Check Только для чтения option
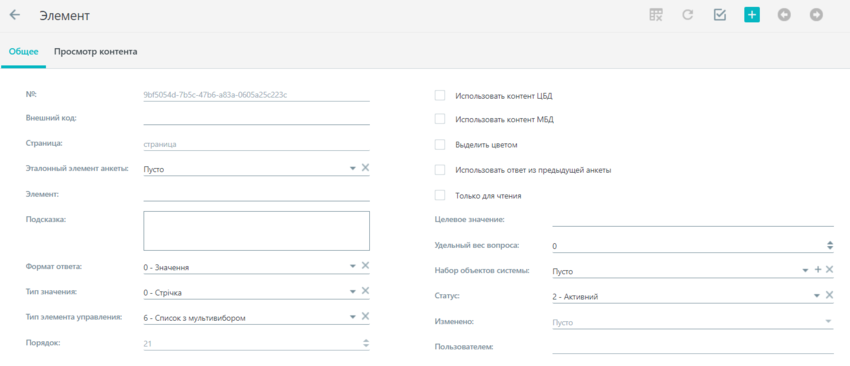Screen dimensions: 850x366 pyautogui.click(x=440, y=195)
